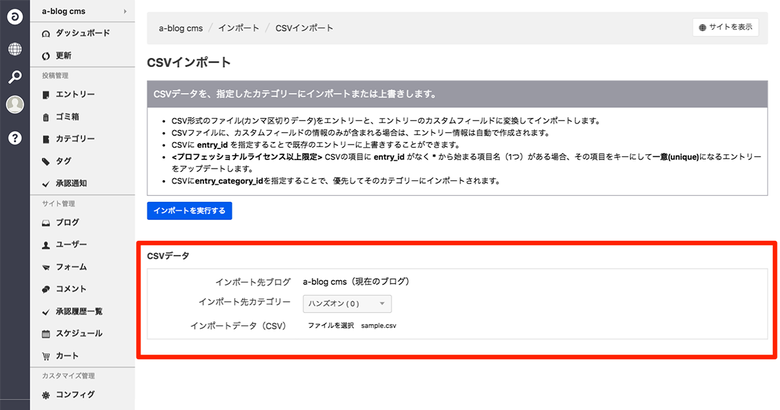Click the サイト管理 section label
The height and width of the screenshot is (410, 780).
59,204
